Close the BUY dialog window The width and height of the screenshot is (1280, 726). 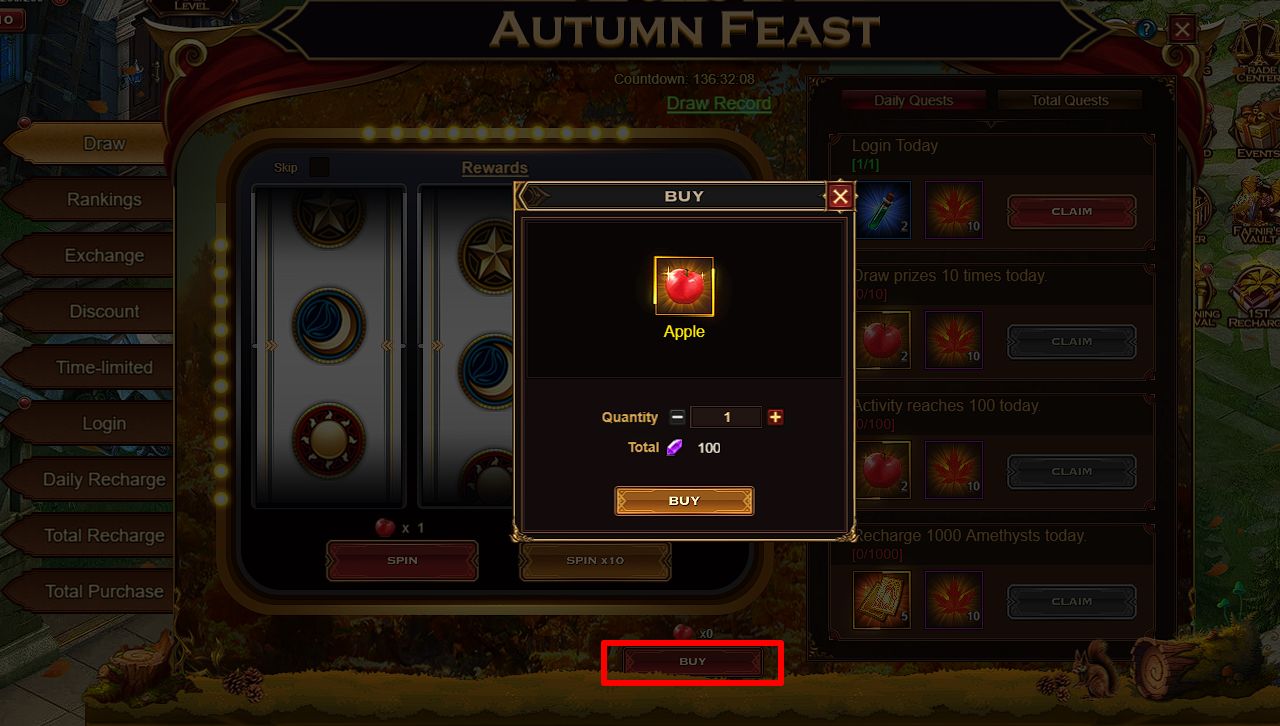(x=840, y=197)
